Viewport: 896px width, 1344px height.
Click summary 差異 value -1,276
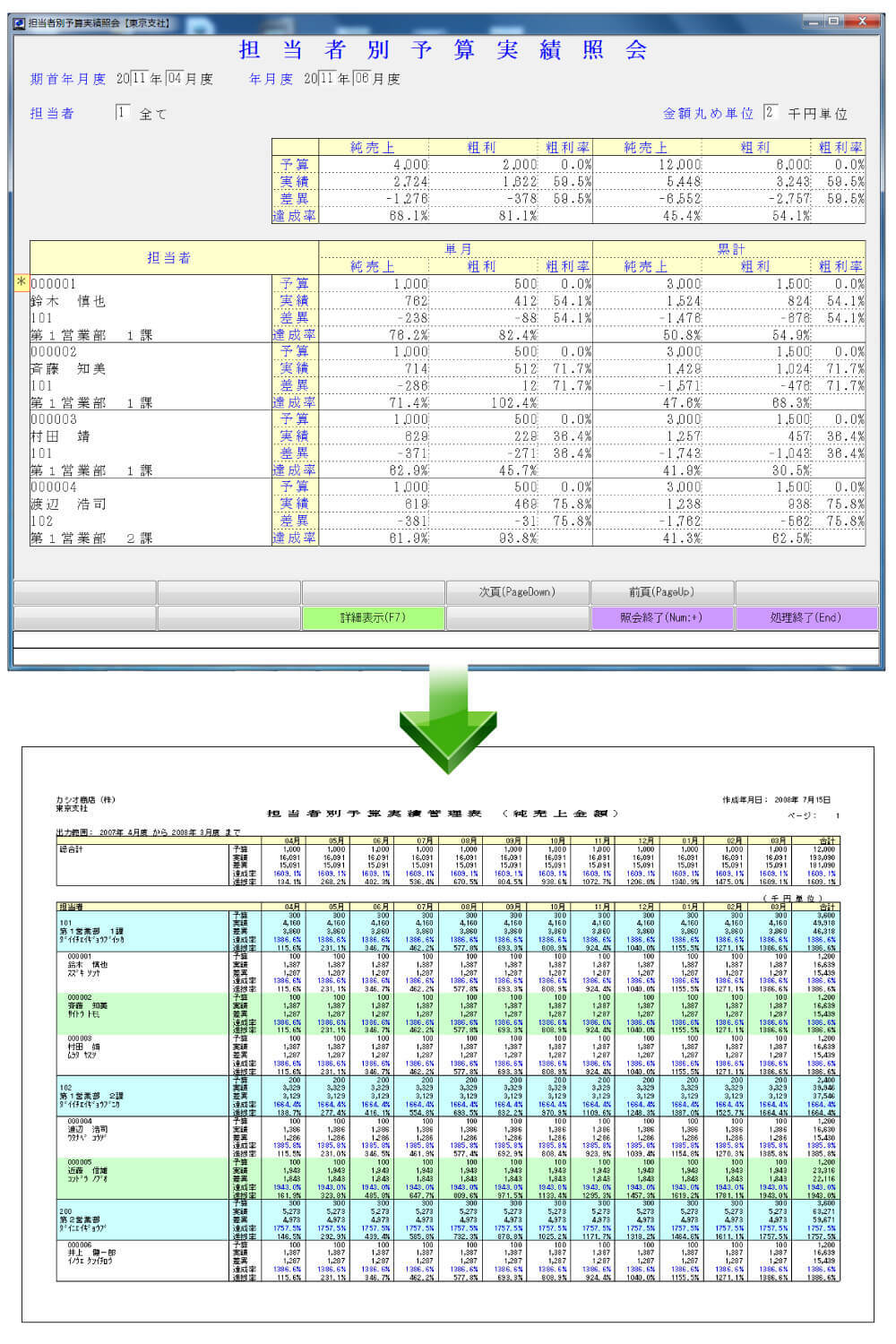click(406, 199)
